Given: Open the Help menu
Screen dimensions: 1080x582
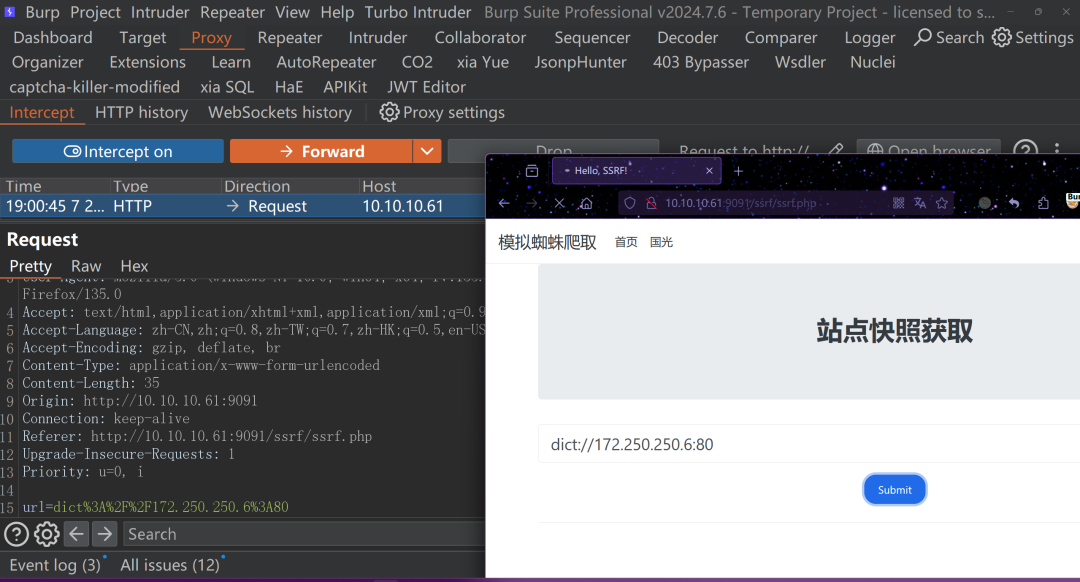Looking at the screenshot, I should coord(337,12).
